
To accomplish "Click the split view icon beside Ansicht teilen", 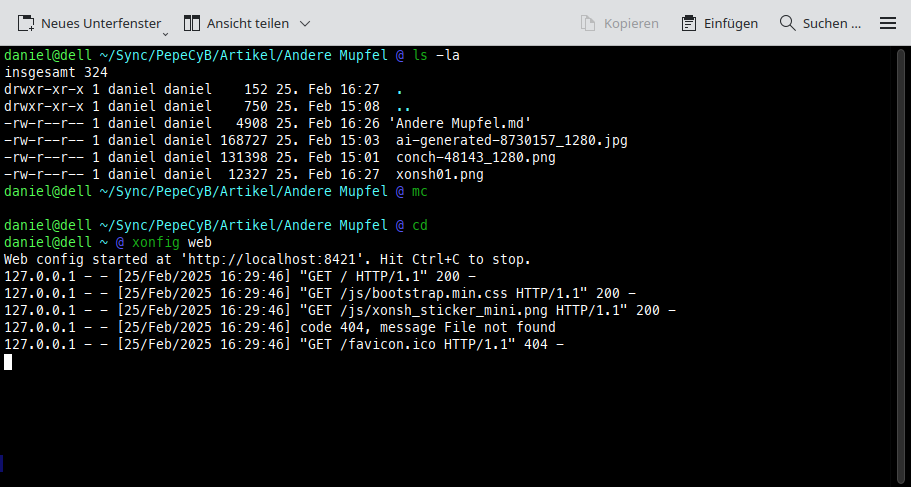I will [191, 23].
